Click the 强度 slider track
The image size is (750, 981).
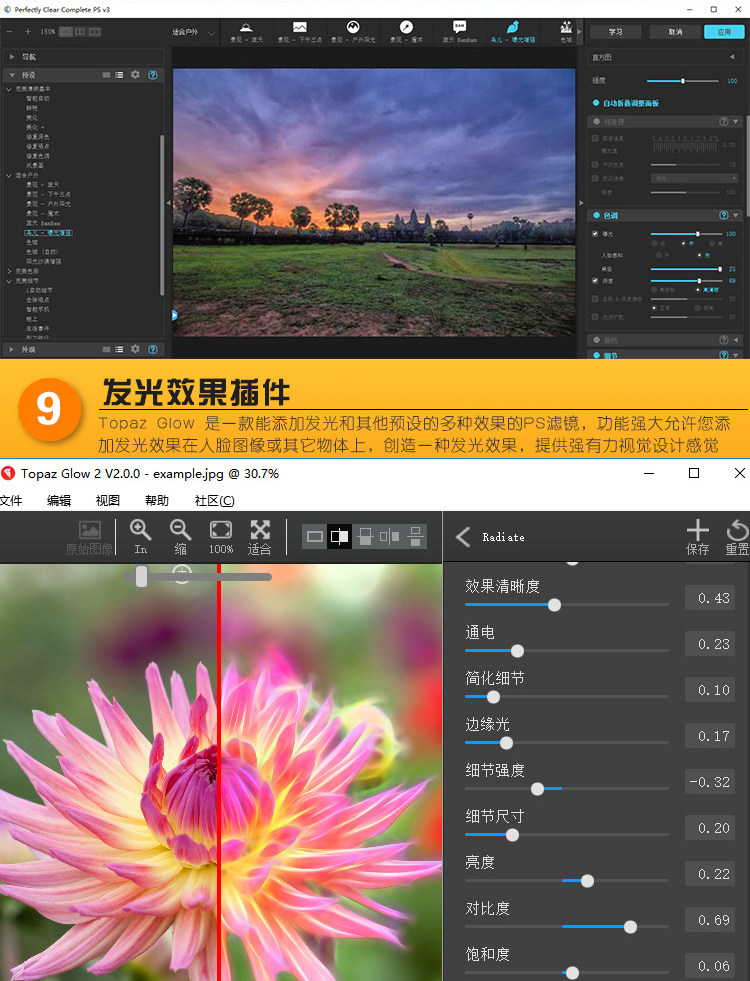tap(682, 81)
